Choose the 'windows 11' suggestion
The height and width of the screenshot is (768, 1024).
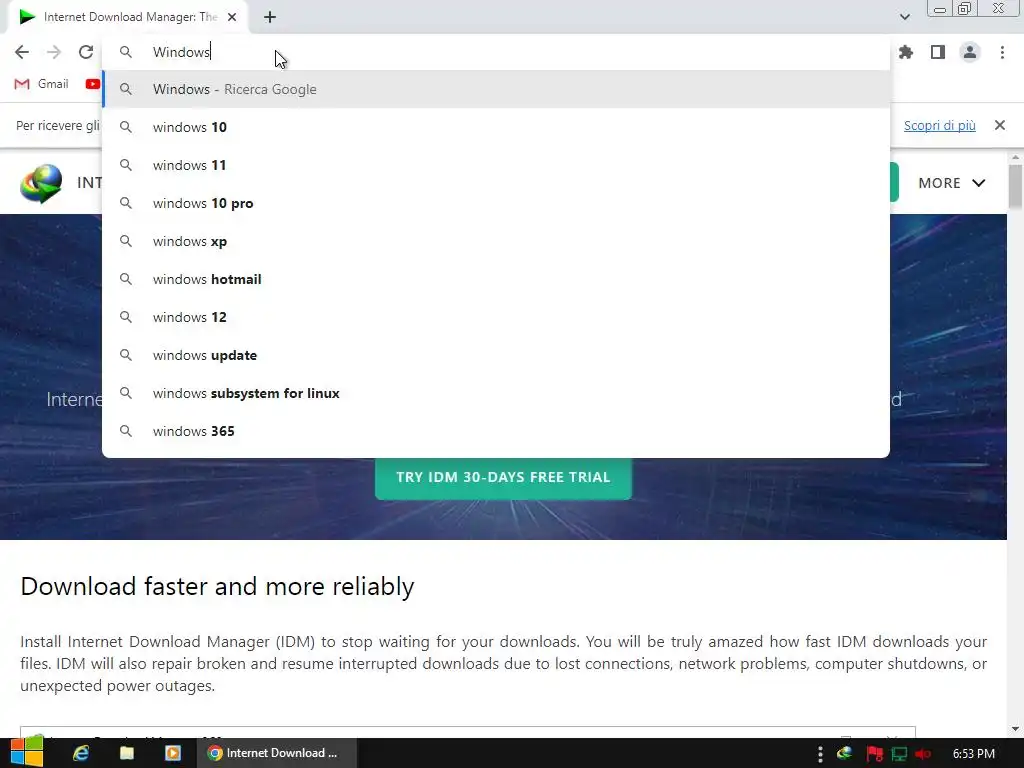tap(496, 165)
